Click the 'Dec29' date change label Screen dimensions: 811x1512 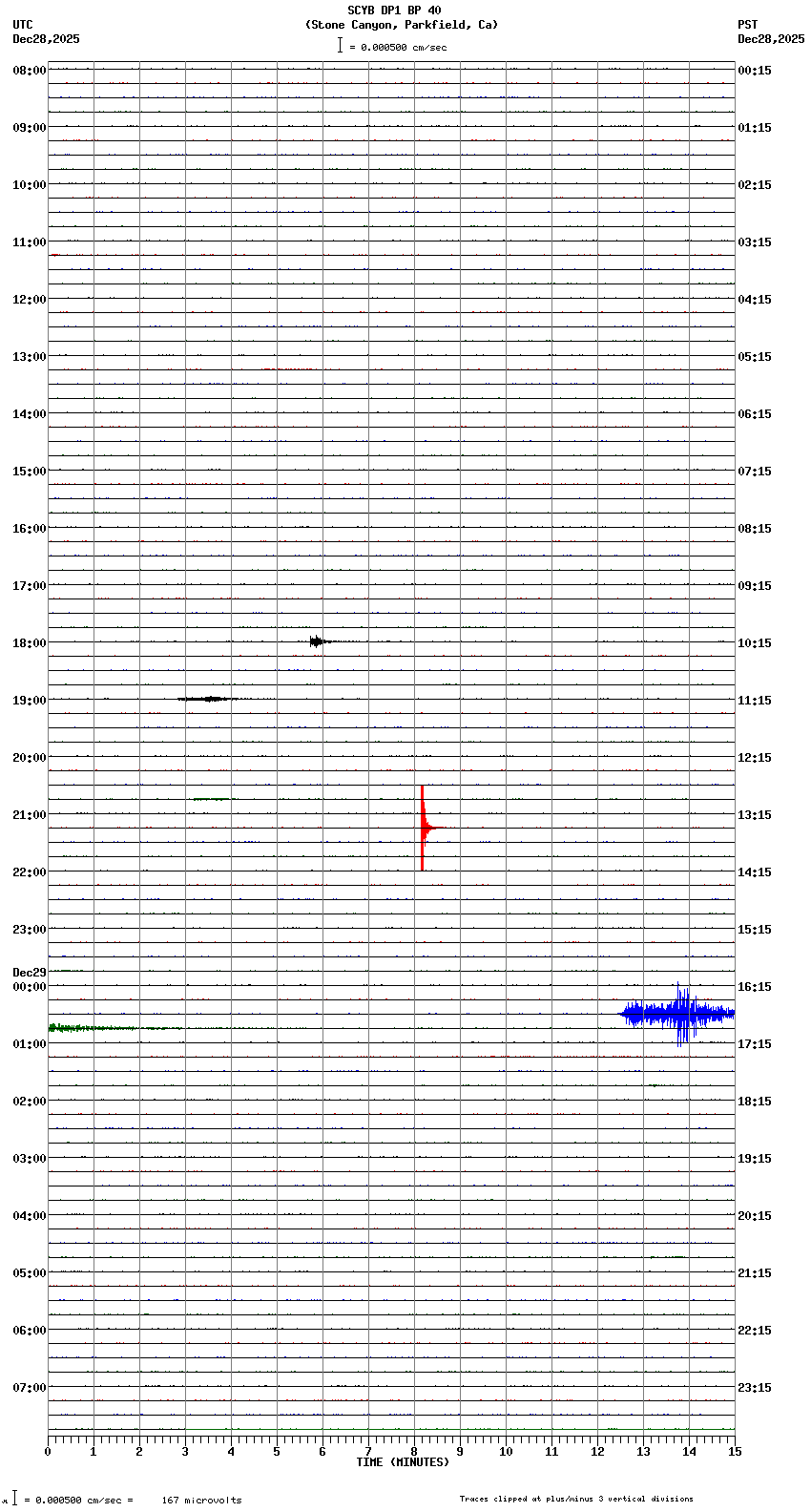tap(30, 974)
